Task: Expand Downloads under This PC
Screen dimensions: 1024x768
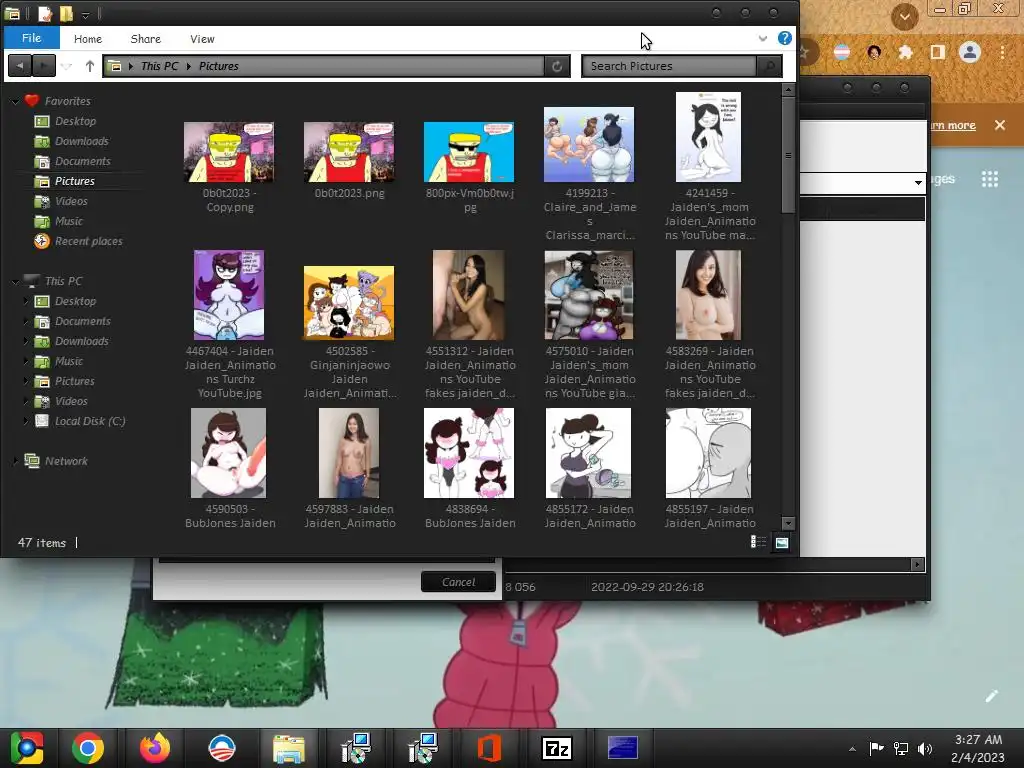Action: (x=26, y=341)
